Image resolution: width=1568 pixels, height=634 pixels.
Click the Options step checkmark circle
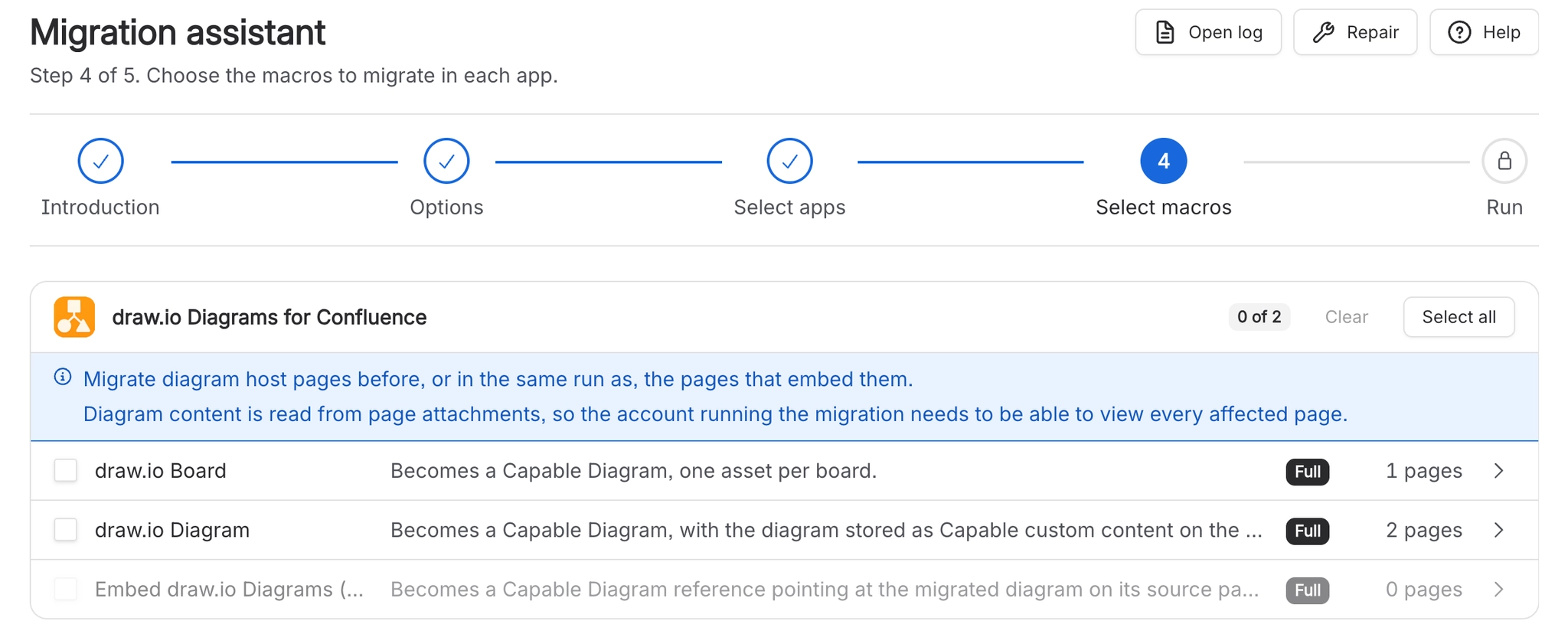point(446,161)
